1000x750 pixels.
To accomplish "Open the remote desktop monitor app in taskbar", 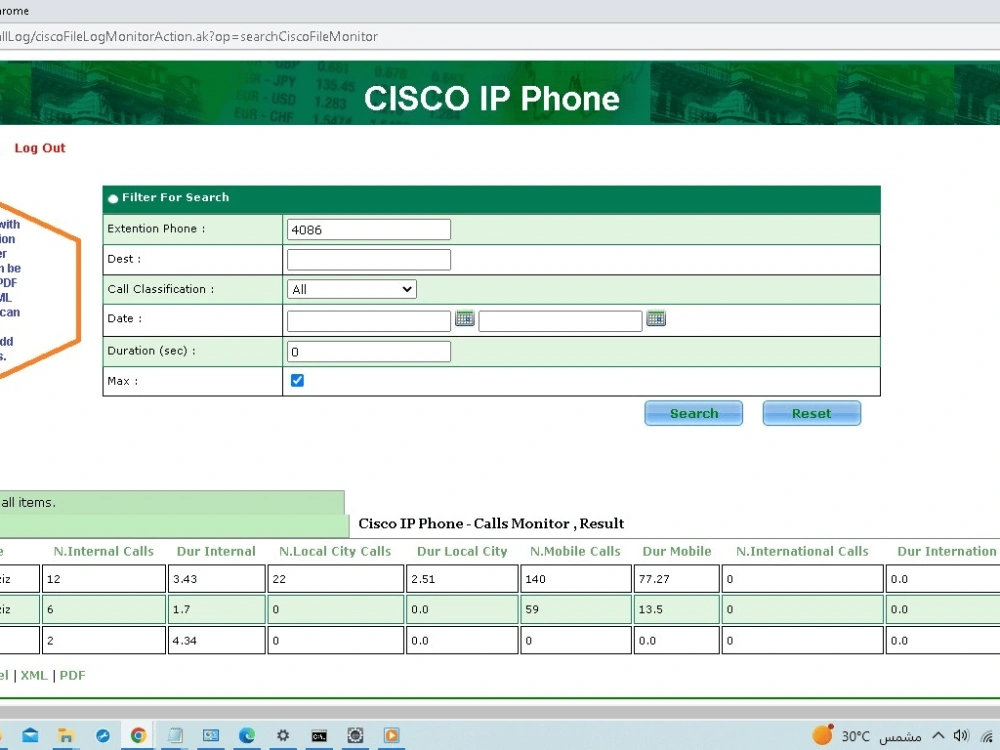I will 211,735.
